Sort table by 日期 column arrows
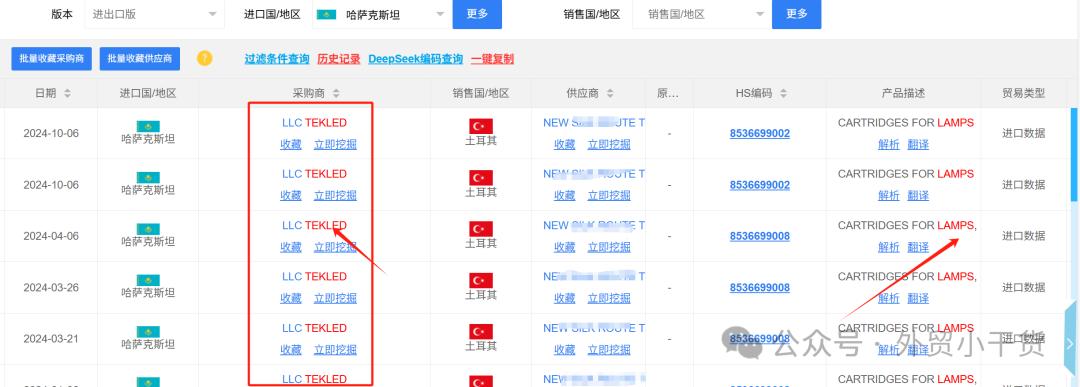1080x387 pixels. coord(68,94)
